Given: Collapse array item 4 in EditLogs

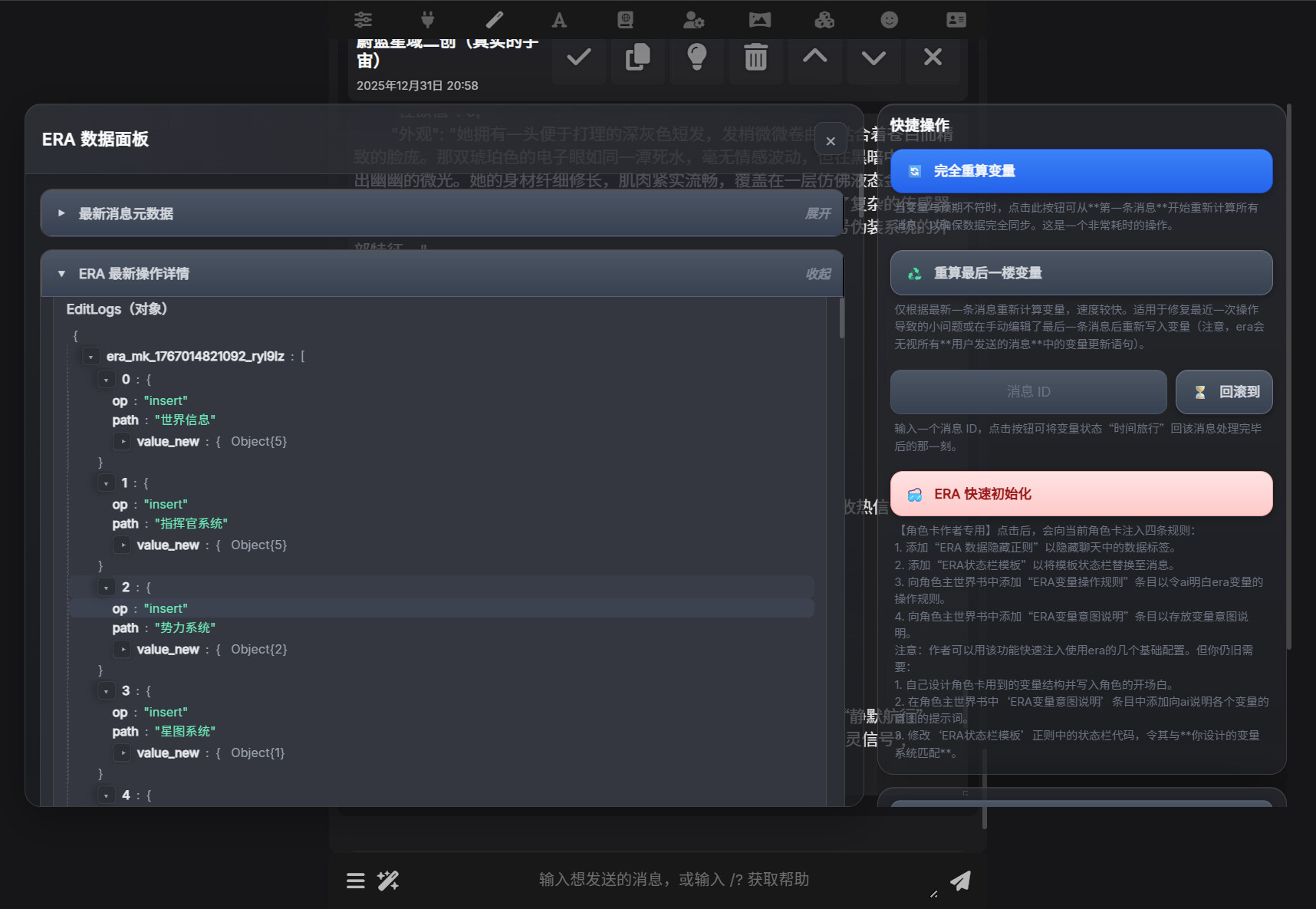Looking at the screenshot, I should coord(107,795).
